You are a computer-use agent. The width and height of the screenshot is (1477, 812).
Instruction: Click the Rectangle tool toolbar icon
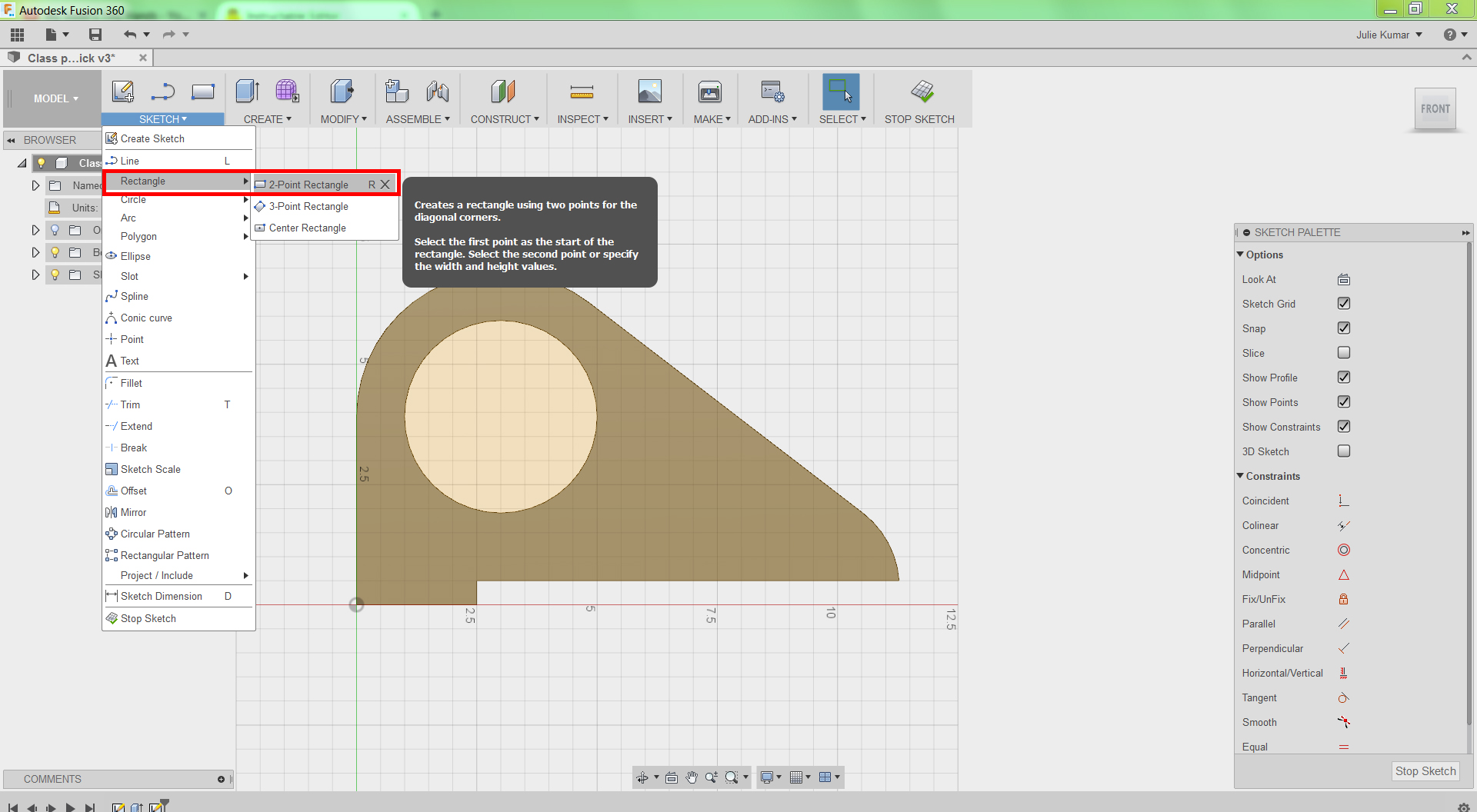pyautogui.click(x=203, y=92)
